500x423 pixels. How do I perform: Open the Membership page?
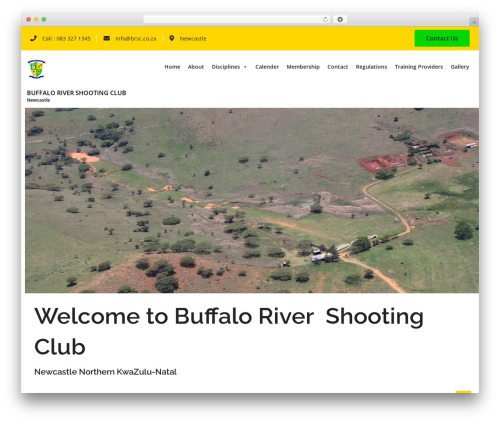coord(303,67)
